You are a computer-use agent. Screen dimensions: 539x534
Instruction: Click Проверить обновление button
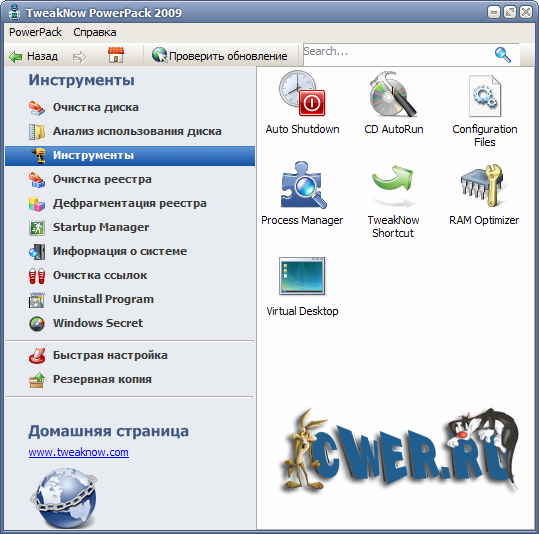pos(220,56)
